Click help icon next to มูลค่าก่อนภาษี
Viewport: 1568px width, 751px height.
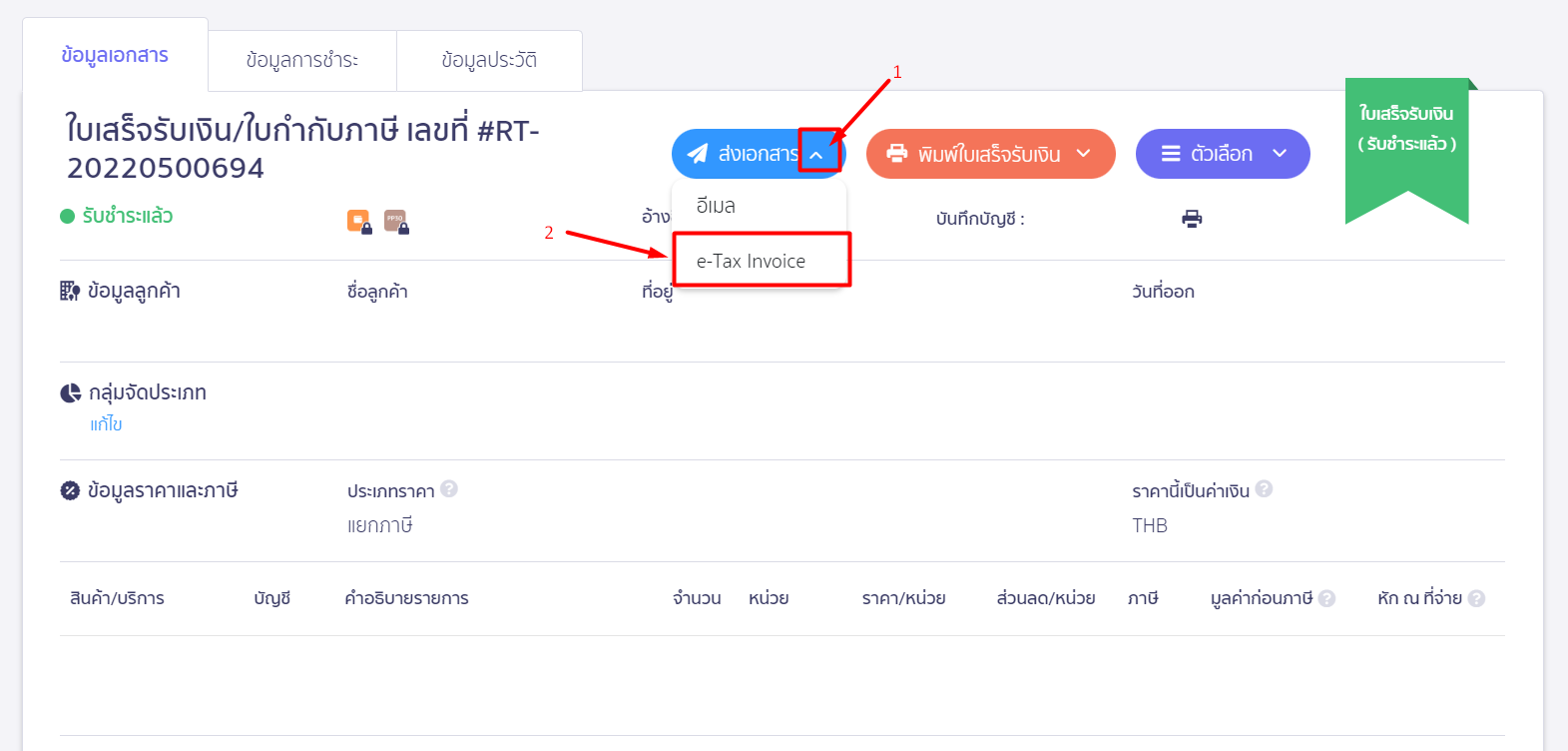tap(1326, 598)
